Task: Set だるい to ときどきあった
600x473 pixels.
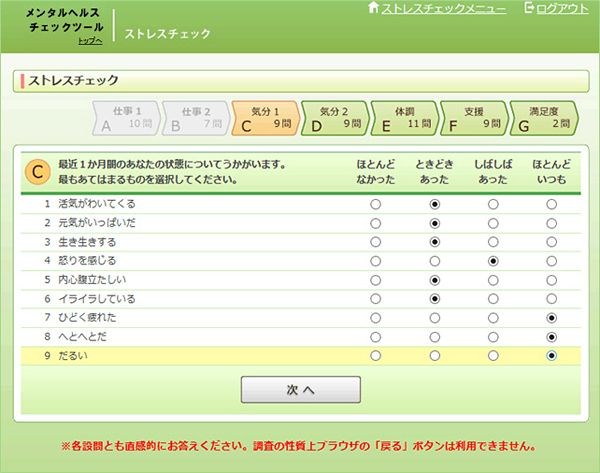Action: point(435,355)
